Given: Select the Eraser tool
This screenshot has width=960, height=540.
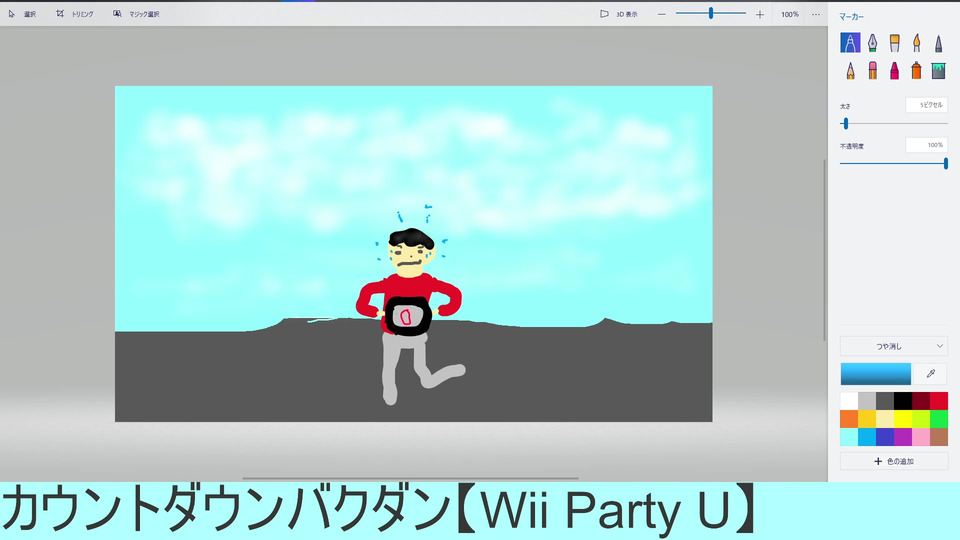Looking at the screenshot, I should (872, 70).
